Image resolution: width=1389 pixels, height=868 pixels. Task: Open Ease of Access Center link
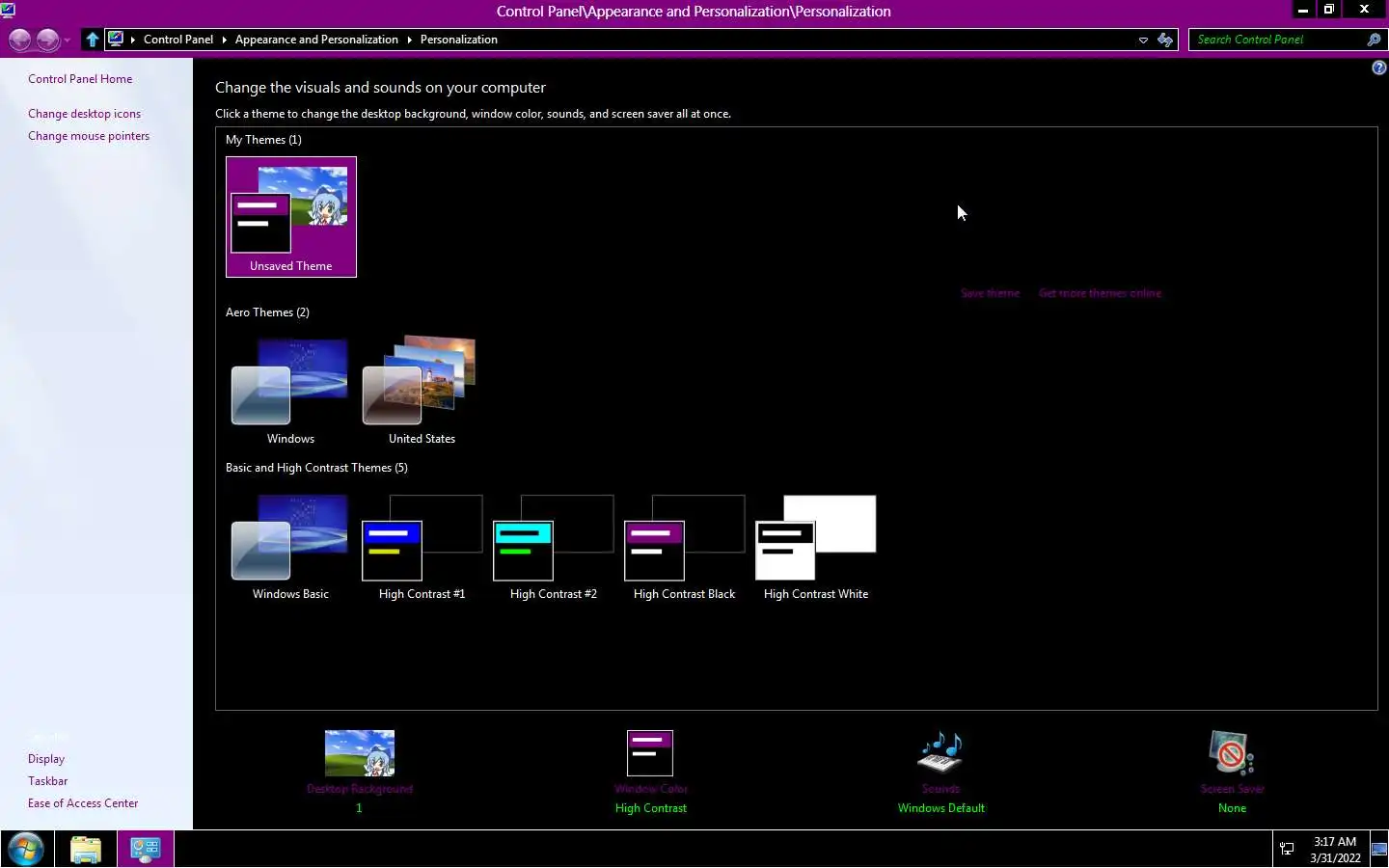point(83,803)
